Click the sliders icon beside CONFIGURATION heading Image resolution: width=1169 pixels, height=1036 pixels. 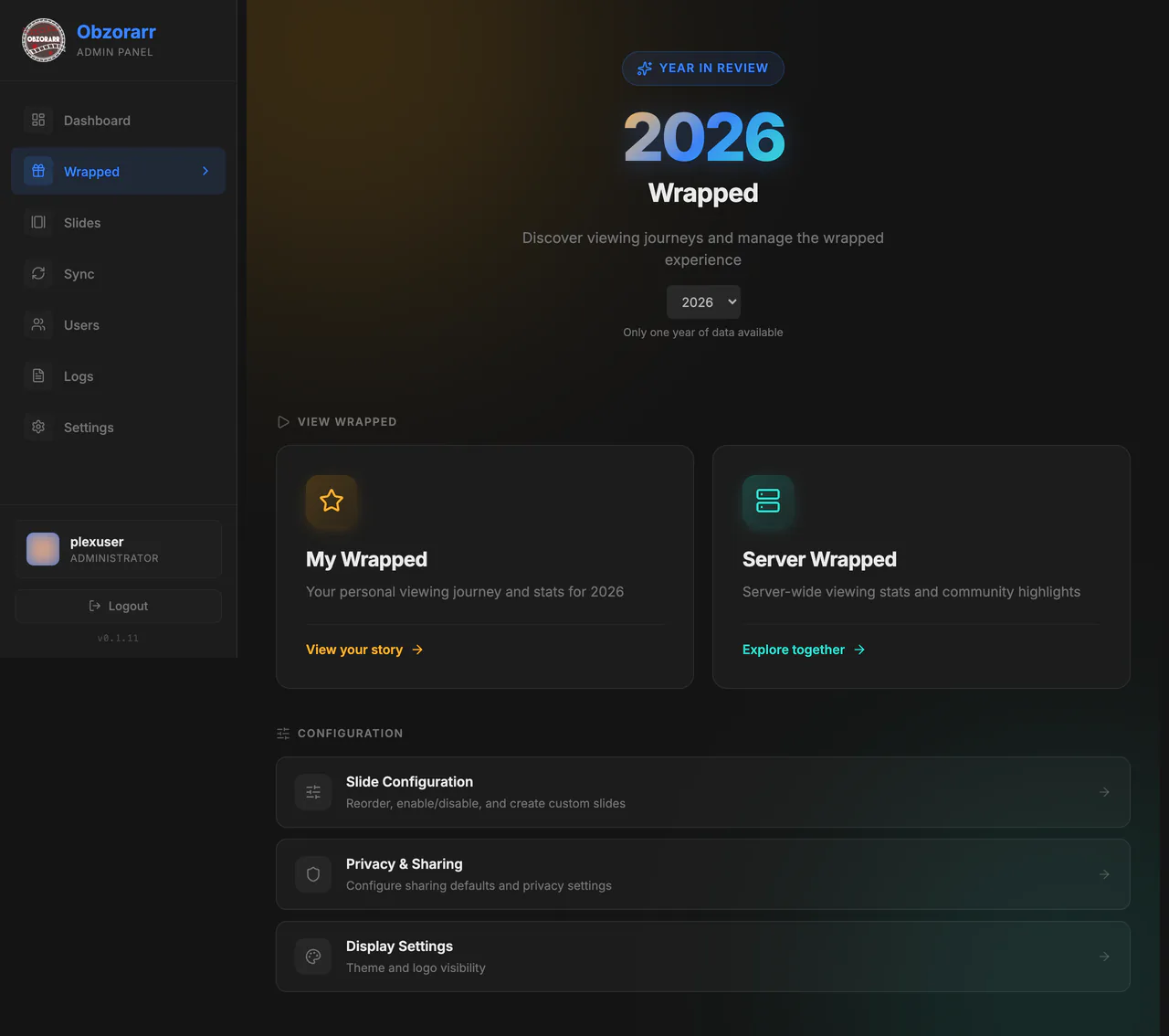(283, 734)
